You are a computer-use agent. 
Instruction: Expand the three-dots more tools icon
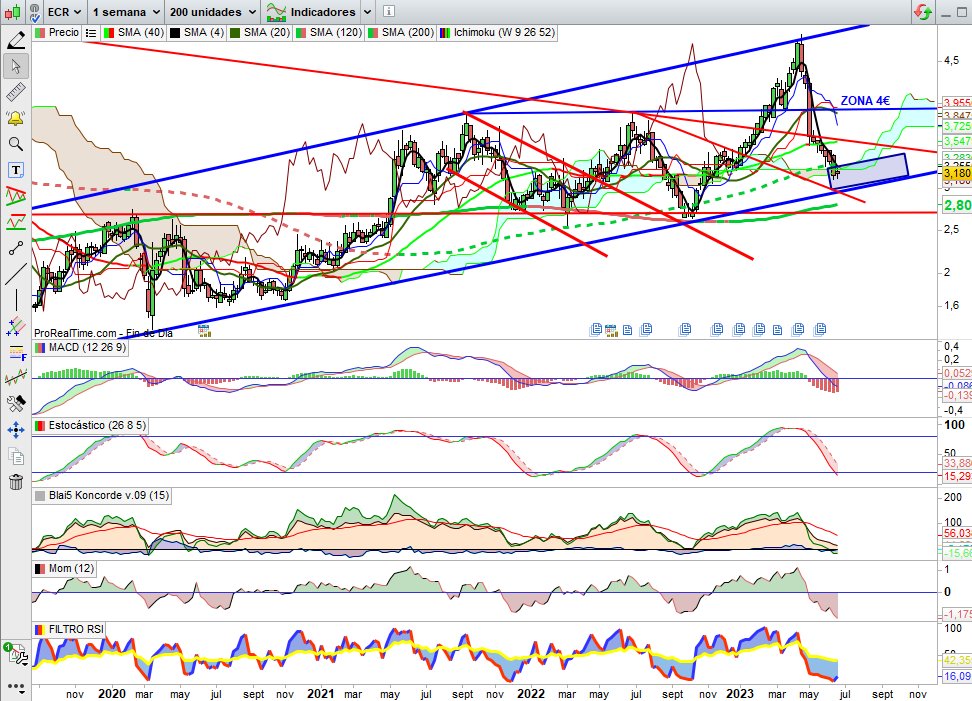(x=15, y=687)
